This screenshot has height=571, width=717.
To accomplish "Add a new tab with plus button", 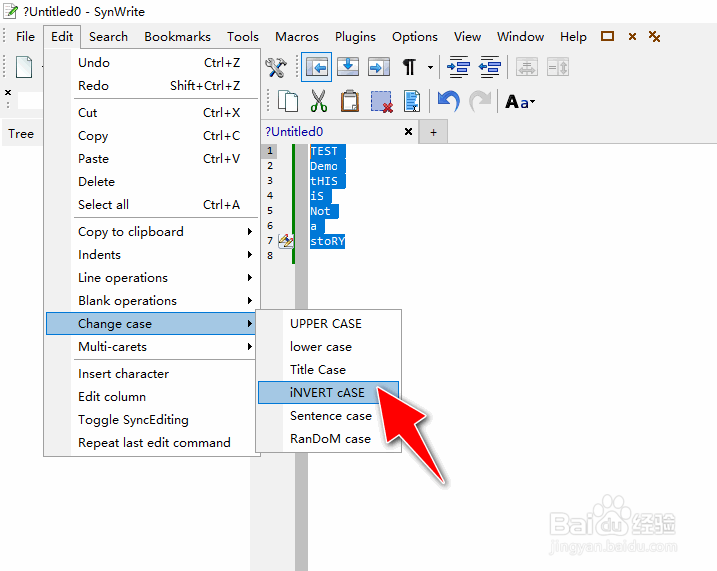I will click(433, 132).
